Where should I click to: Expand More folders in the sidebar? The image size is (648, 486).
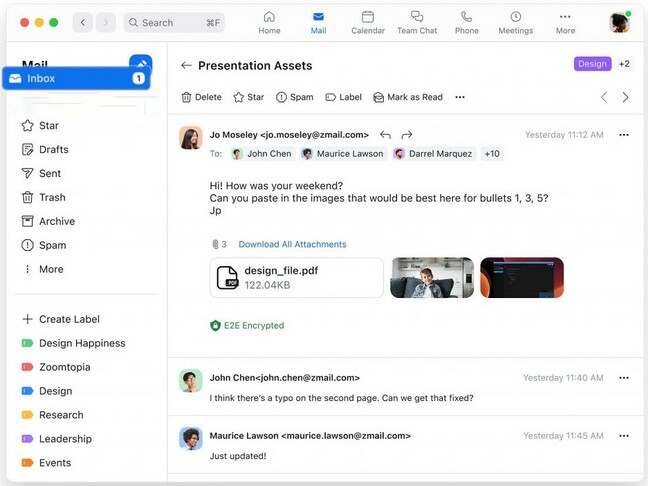click(43, 269)
